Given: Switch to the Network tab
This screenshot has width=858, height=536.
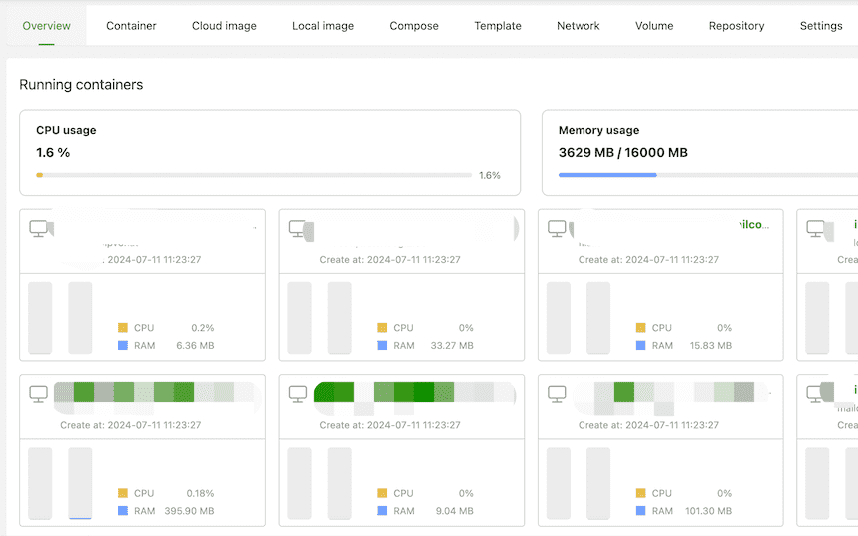Looking at the screenshot, I should tap(578, 26).
